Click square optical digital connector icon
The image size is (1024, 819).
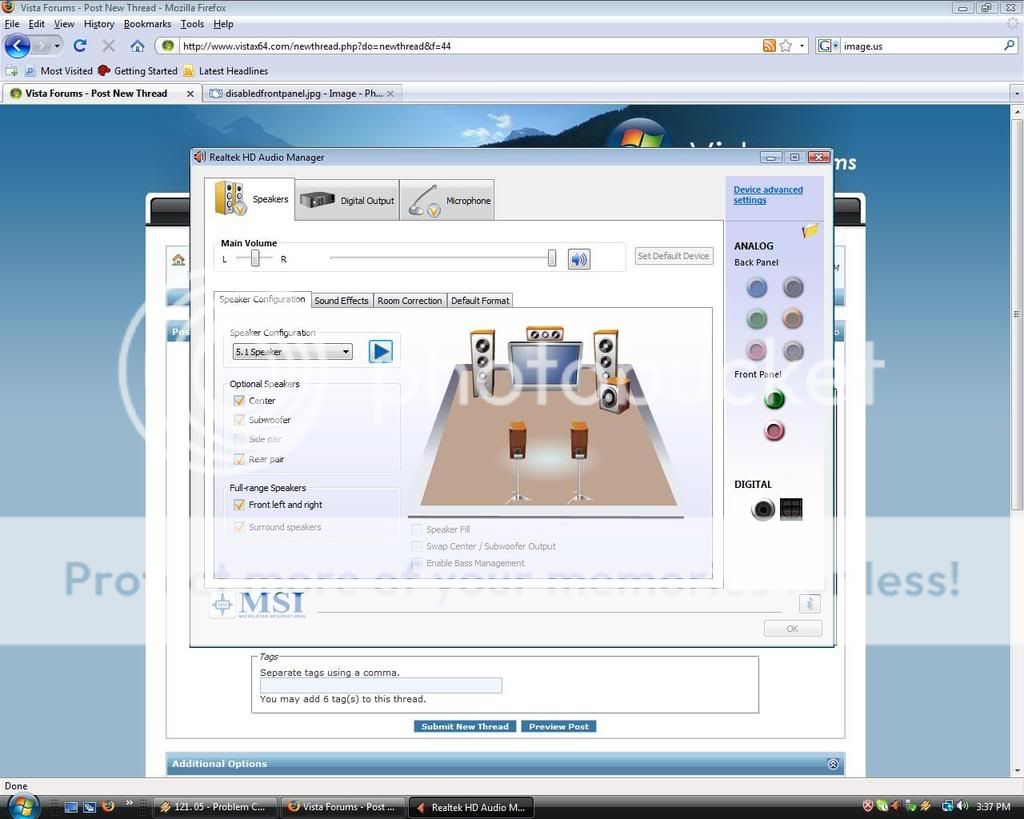coord(791,509)
